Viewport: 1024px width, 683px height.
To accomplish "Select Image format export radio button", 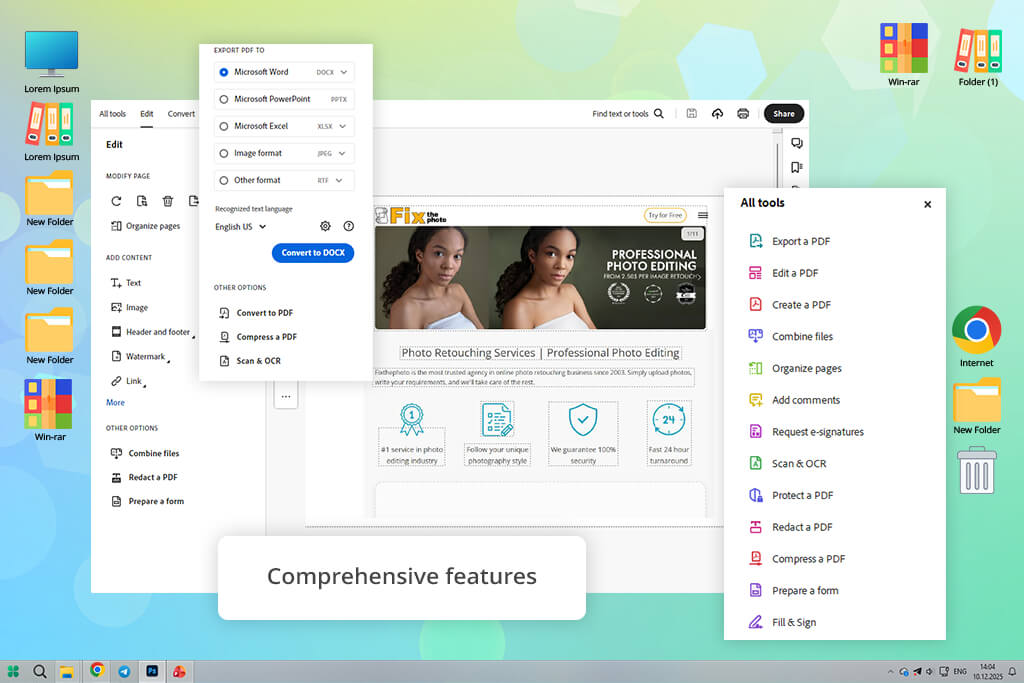I will tap(224, 153).
